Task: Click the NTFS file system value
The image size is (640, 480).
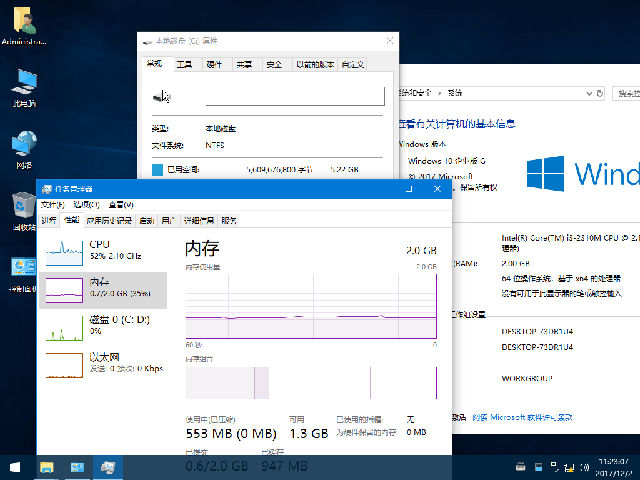Action: [x=215, y=145]
